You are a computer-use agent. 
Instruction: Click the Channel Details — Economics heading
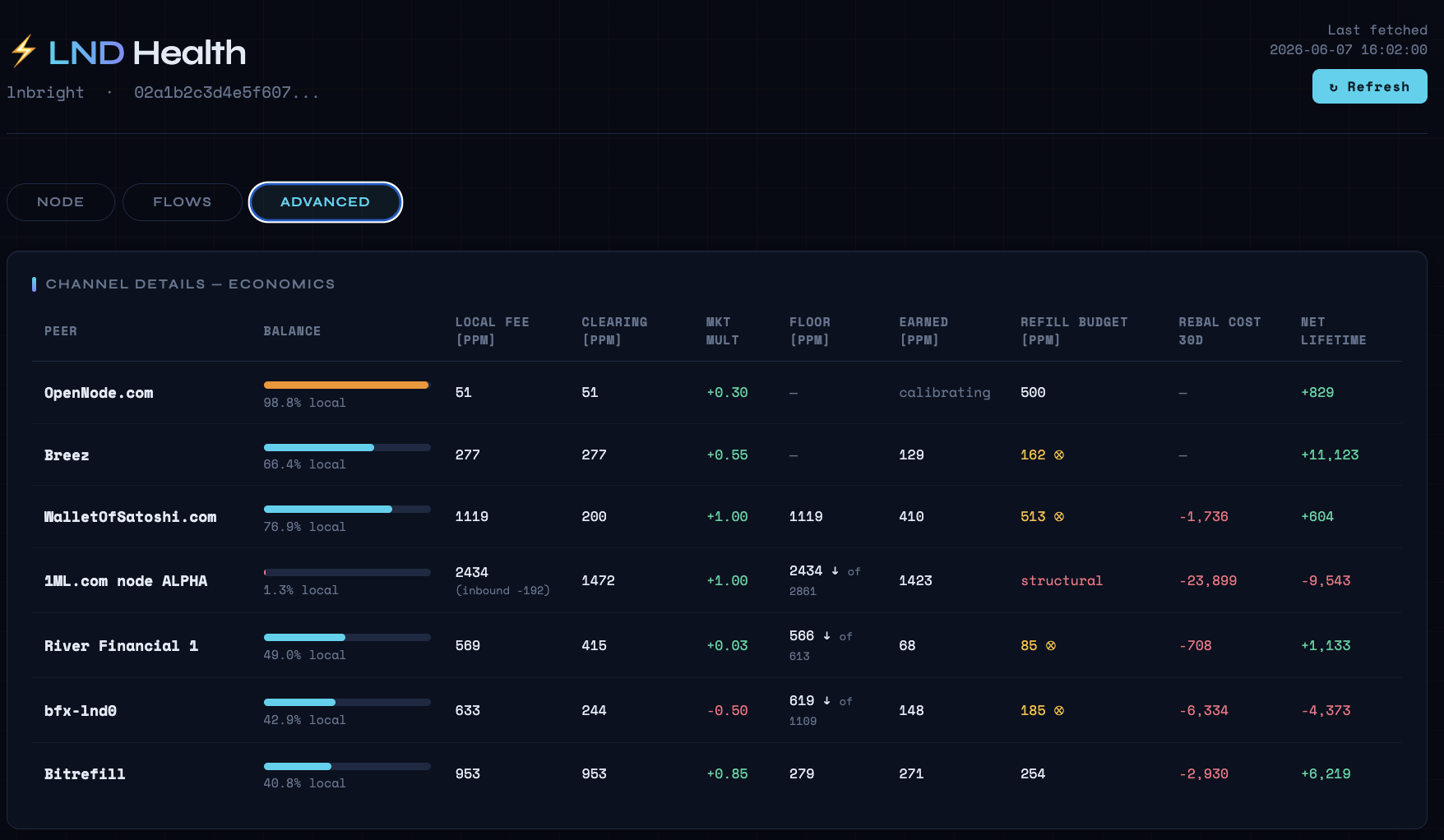(x=190, y=284)
